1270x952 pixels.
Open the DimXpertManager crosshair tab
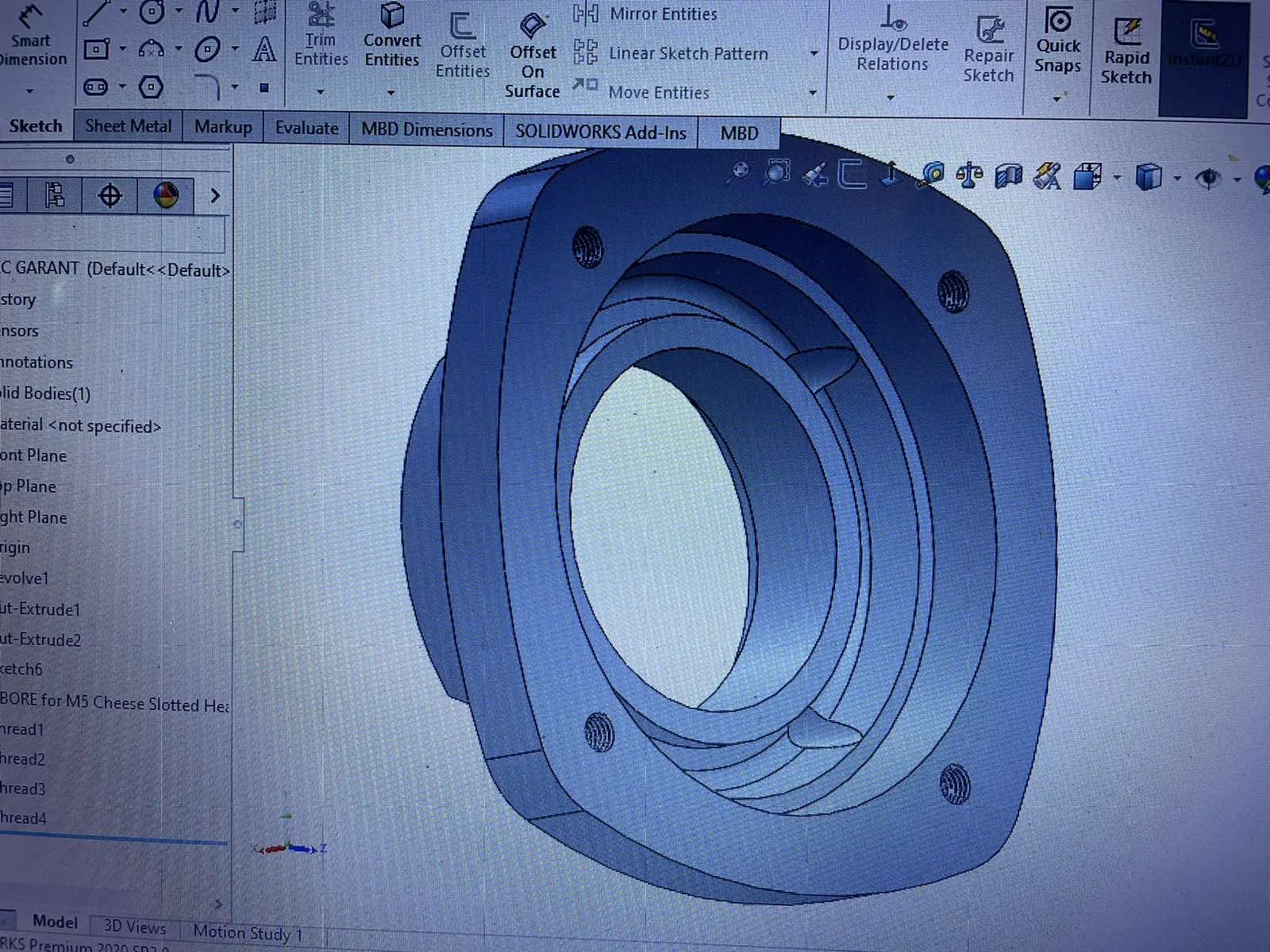click(x=110, y=195)
